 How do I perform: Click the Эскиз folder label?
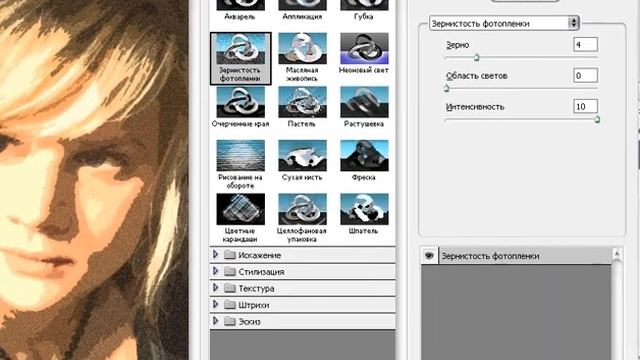[x=249, y=322]
